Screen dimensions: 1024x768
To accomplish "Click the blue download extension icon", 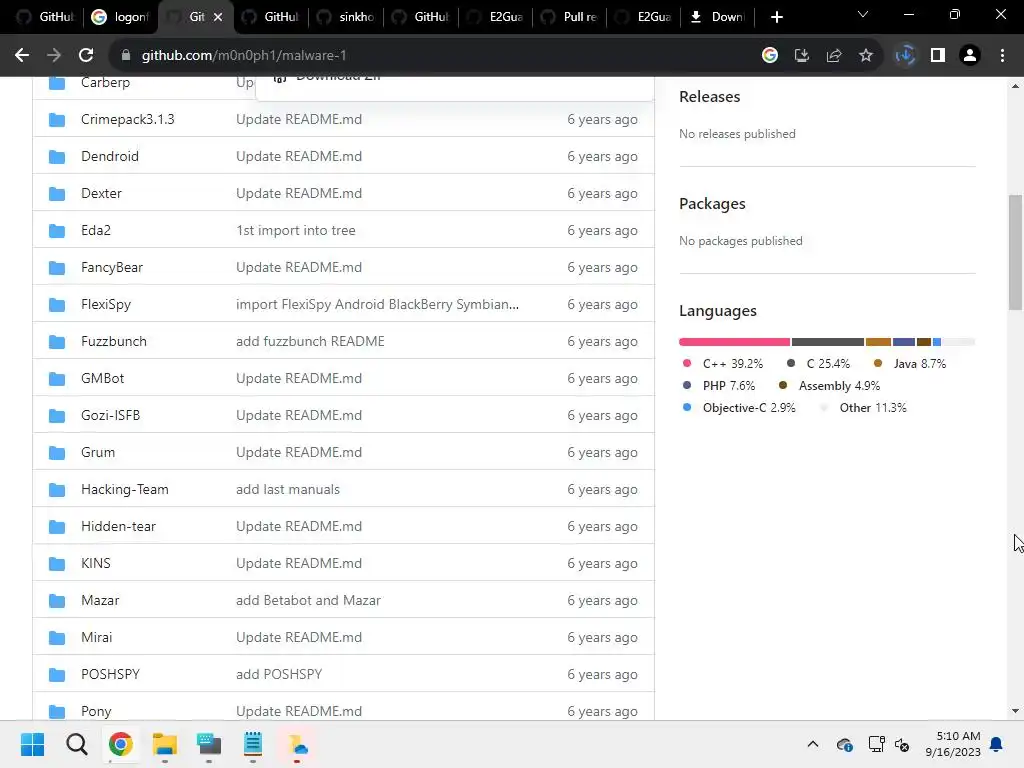I will [x=905, y=56].
